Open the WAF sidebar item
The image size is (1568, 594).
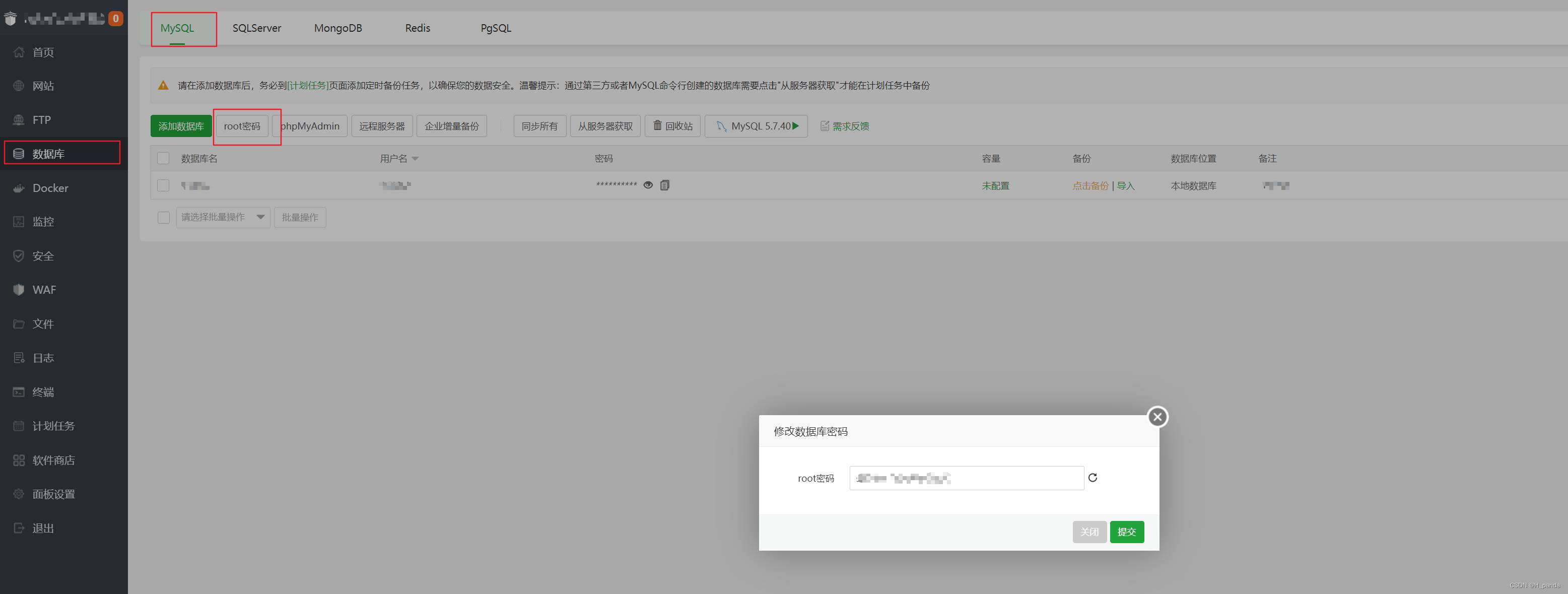pos(44,290)
